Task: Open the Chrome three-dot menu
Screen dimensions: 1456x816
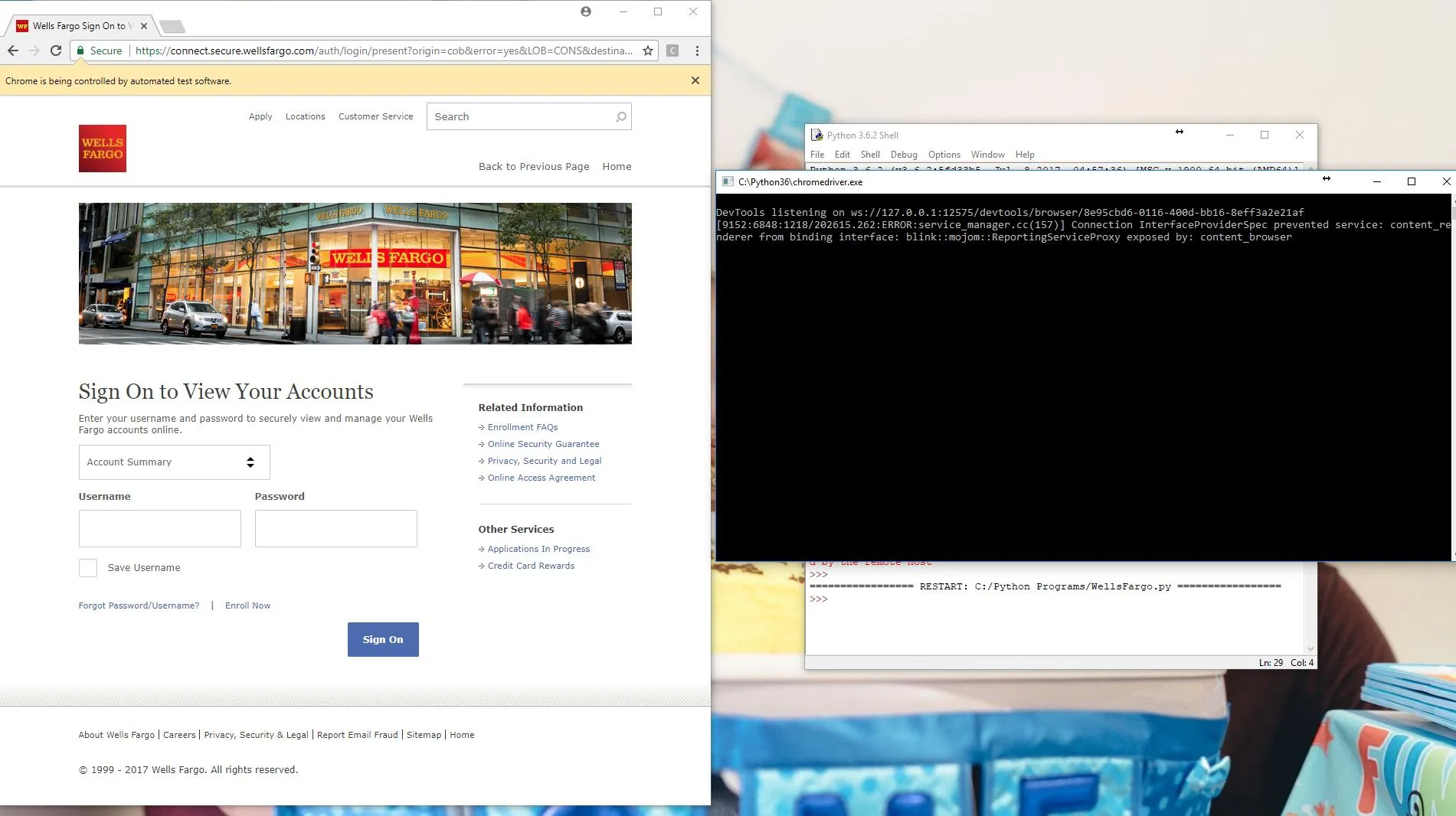Action: [697, 51]
